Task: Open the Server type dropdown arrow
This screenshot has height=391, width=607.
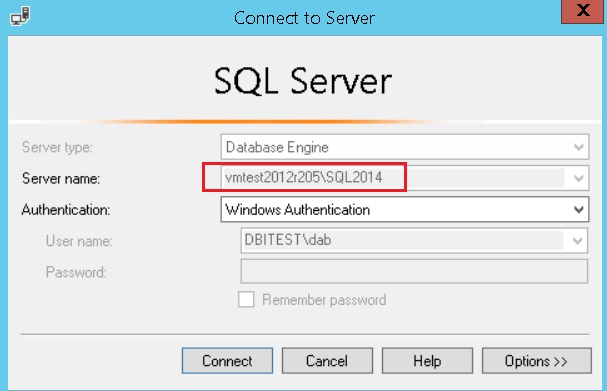Action: pos(579,147)
